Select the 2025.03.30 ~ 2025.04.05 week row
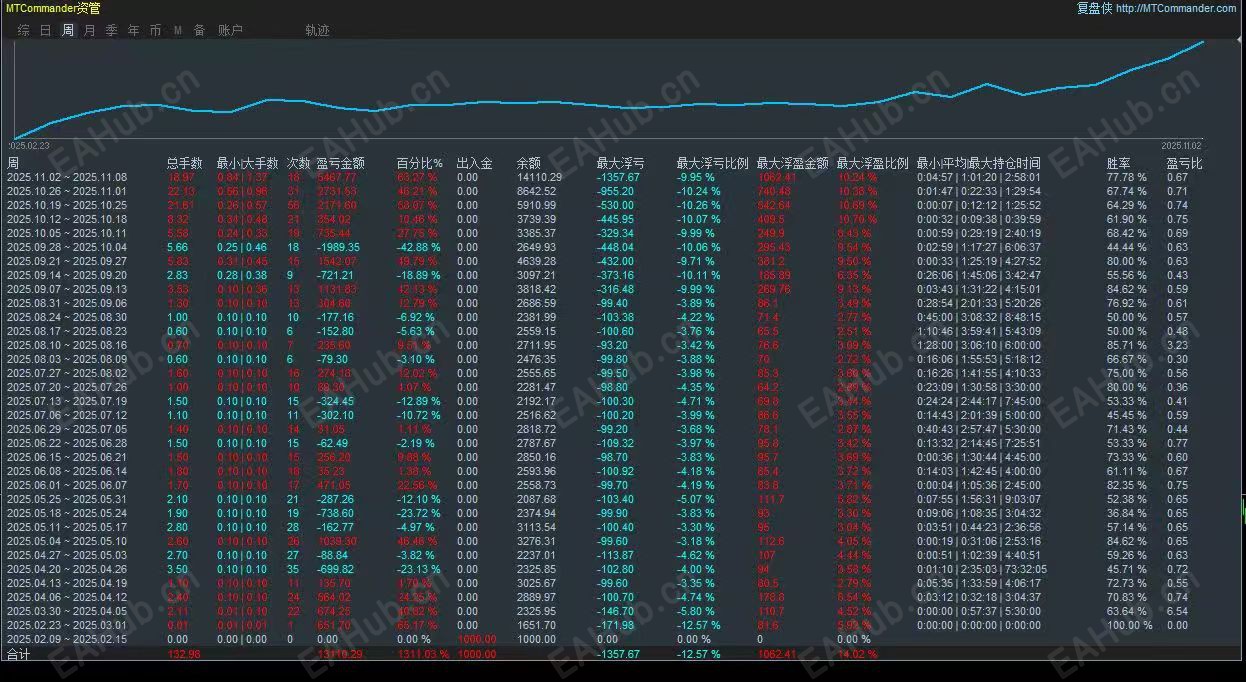The height and width of the screenshot is (682, 1246). click(x=623, y=611)
